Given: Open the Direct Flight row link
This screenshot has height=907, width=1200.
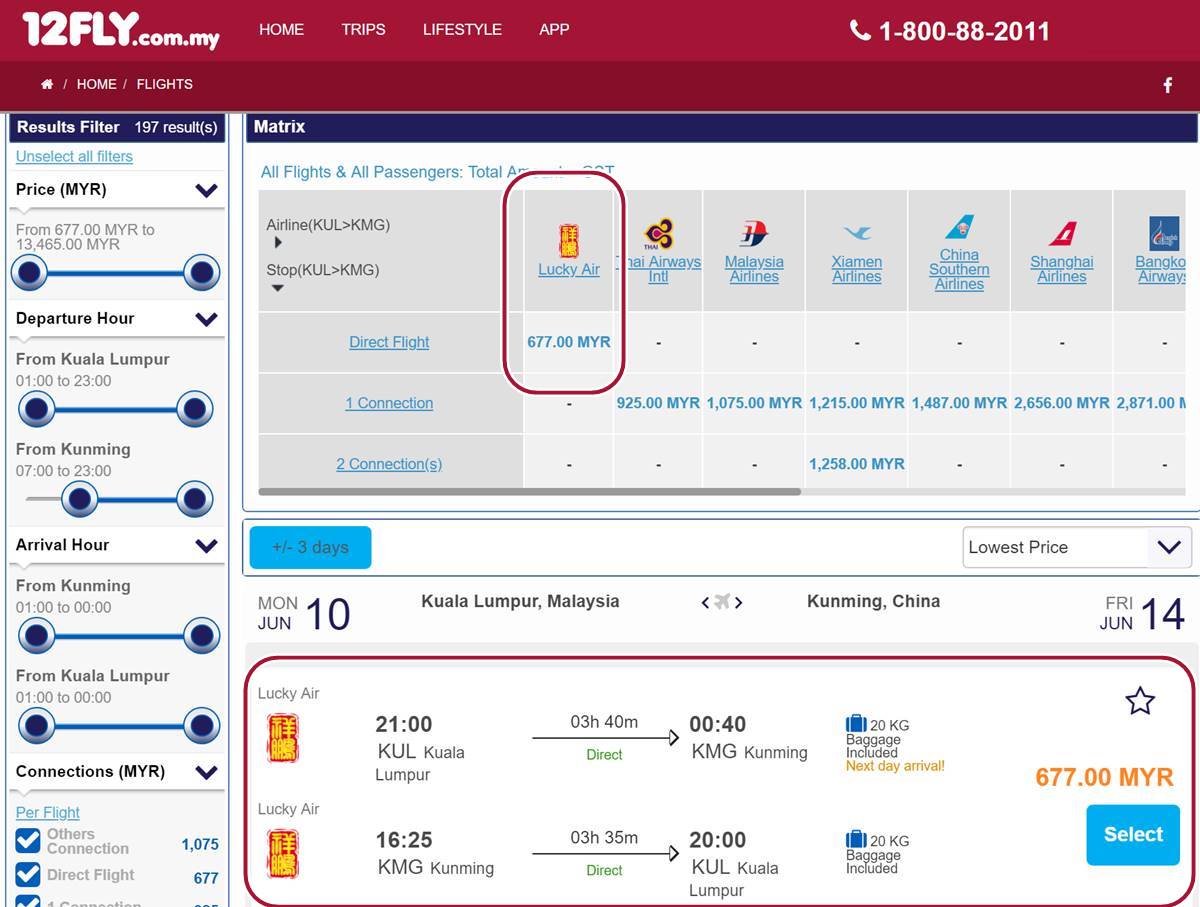Looking at the screenshot, I should tap(389, 342).
